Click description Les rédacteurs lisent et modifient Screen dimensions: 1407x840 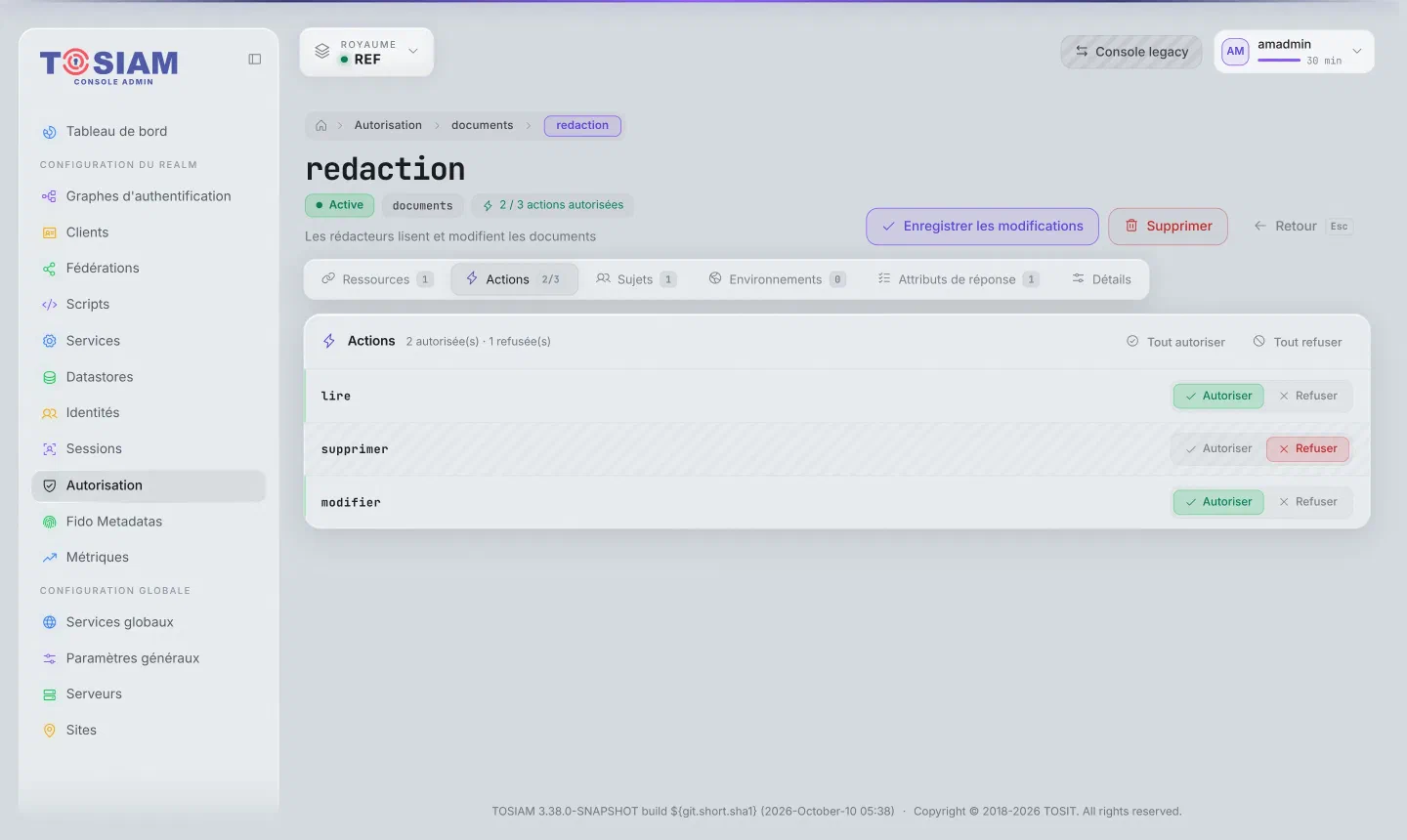click(x=450, y=236)
